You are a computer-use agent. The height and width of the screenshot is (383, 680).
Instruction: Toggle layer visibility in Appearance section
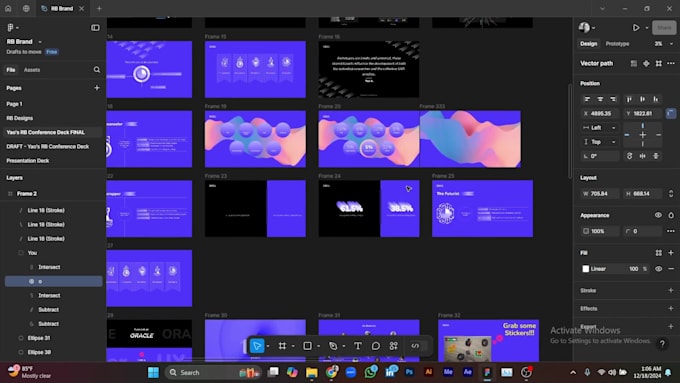658,215
